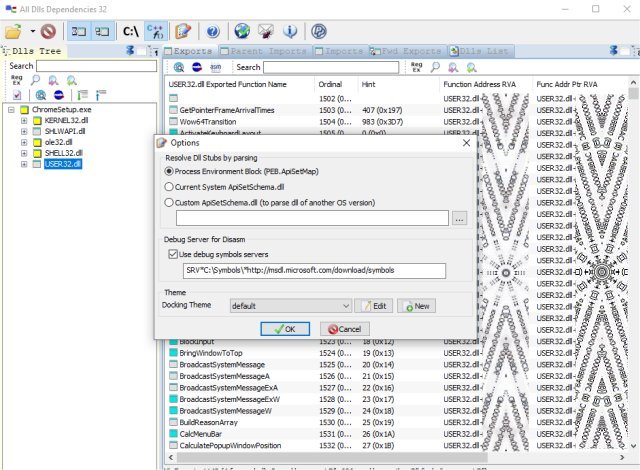Screen dimensions: 640x470
Task: Expand the KERNEL32.dll node
Action: 24,120
